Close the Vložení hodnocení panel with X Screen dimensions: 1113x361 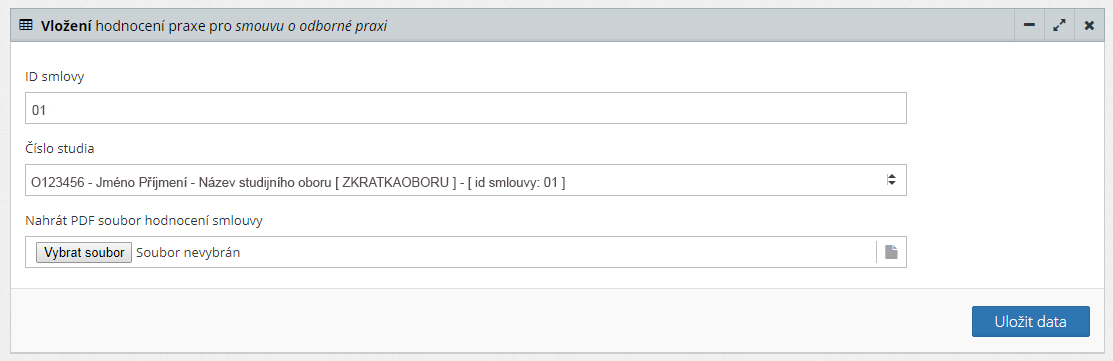click(x=1089, y=26)
